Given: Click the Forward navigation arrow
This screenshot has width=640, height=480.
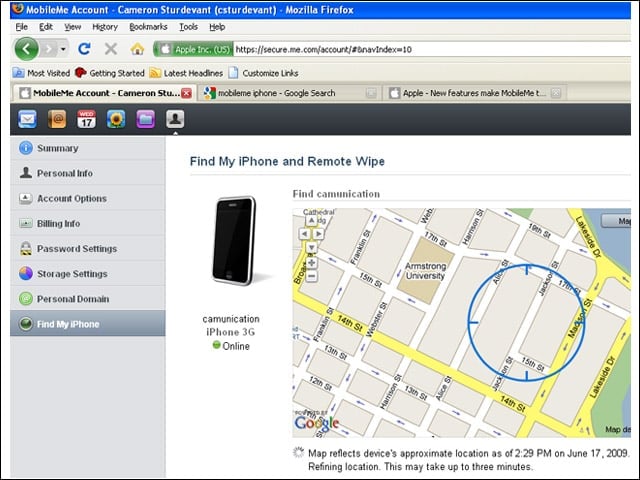Looking at the screenshot, I should point(49,49).
